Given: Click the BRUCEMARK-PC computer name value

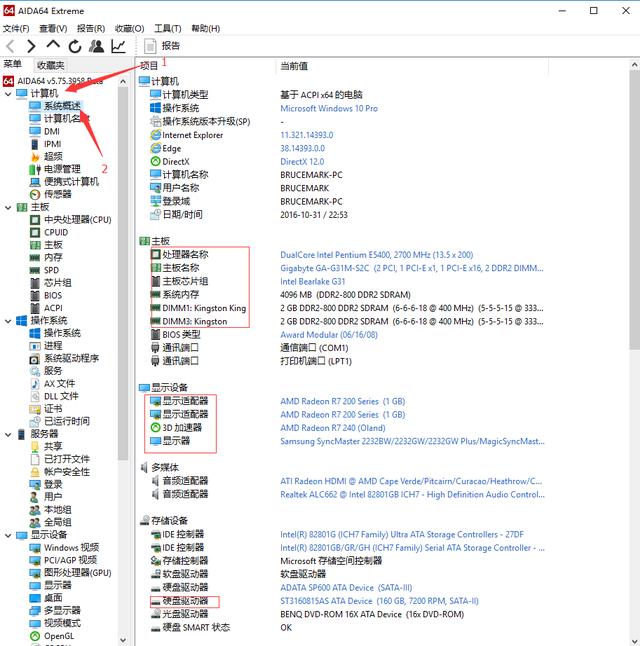Looking at the screenshot, I should tap(311, 175).
